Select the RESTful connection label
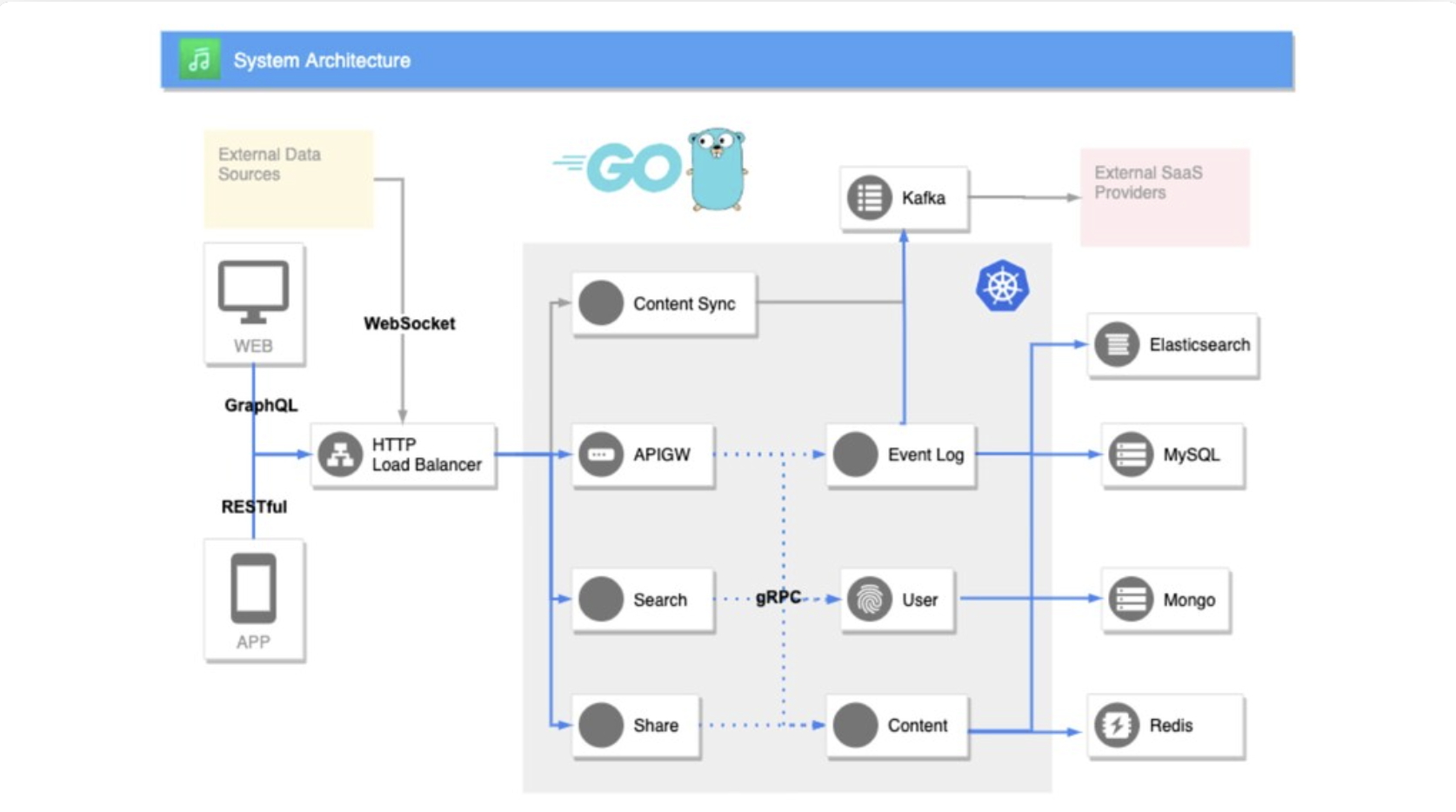 coord(254,507)
